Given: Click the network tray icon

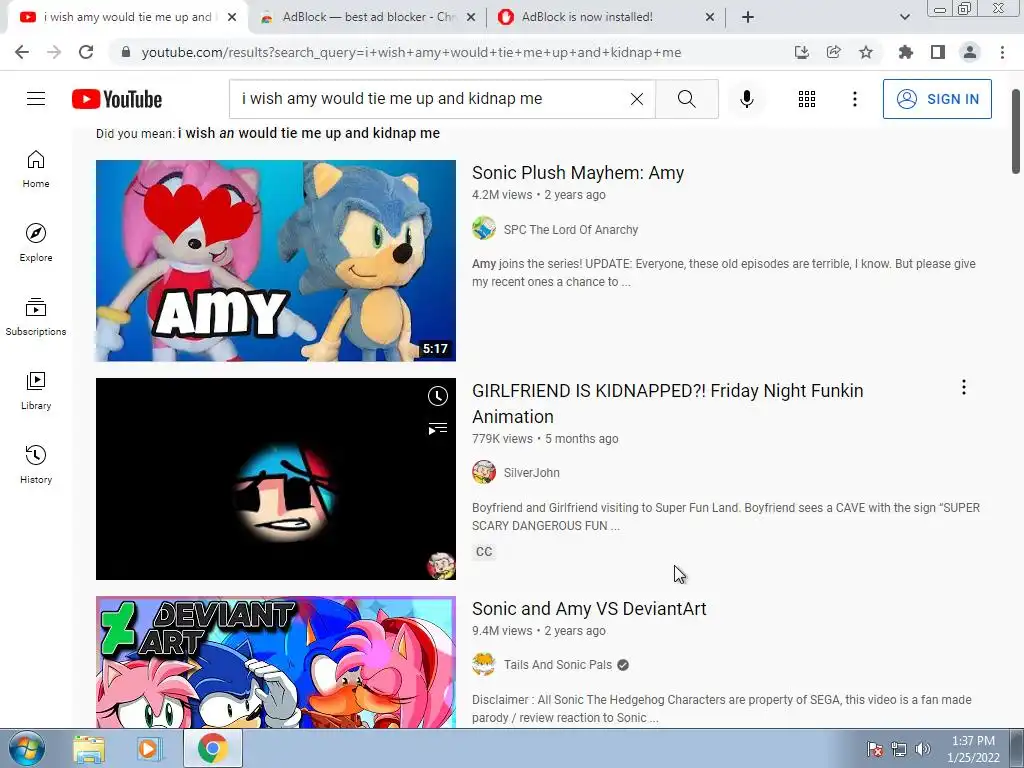Looking at the screenshot, I should [x=899, y=749].
